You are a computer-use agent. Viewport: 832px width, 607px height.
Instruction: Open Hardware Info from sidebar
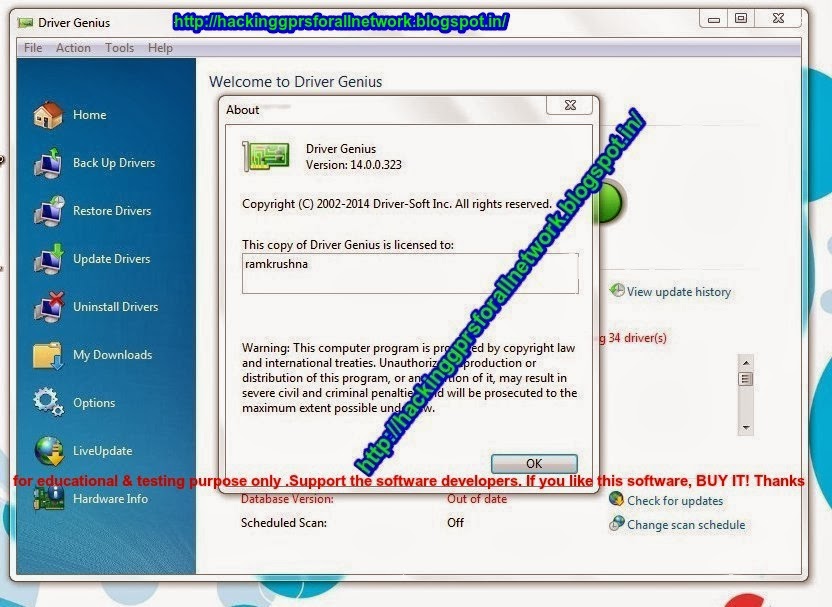pyautogui.click(x=110, y=499)
